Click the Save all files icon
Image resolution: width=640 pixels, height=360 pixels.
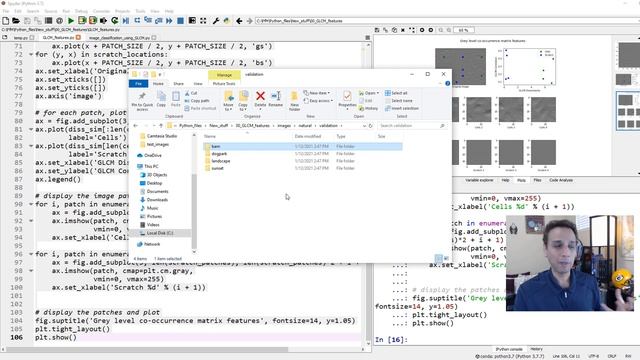(38, 20)
